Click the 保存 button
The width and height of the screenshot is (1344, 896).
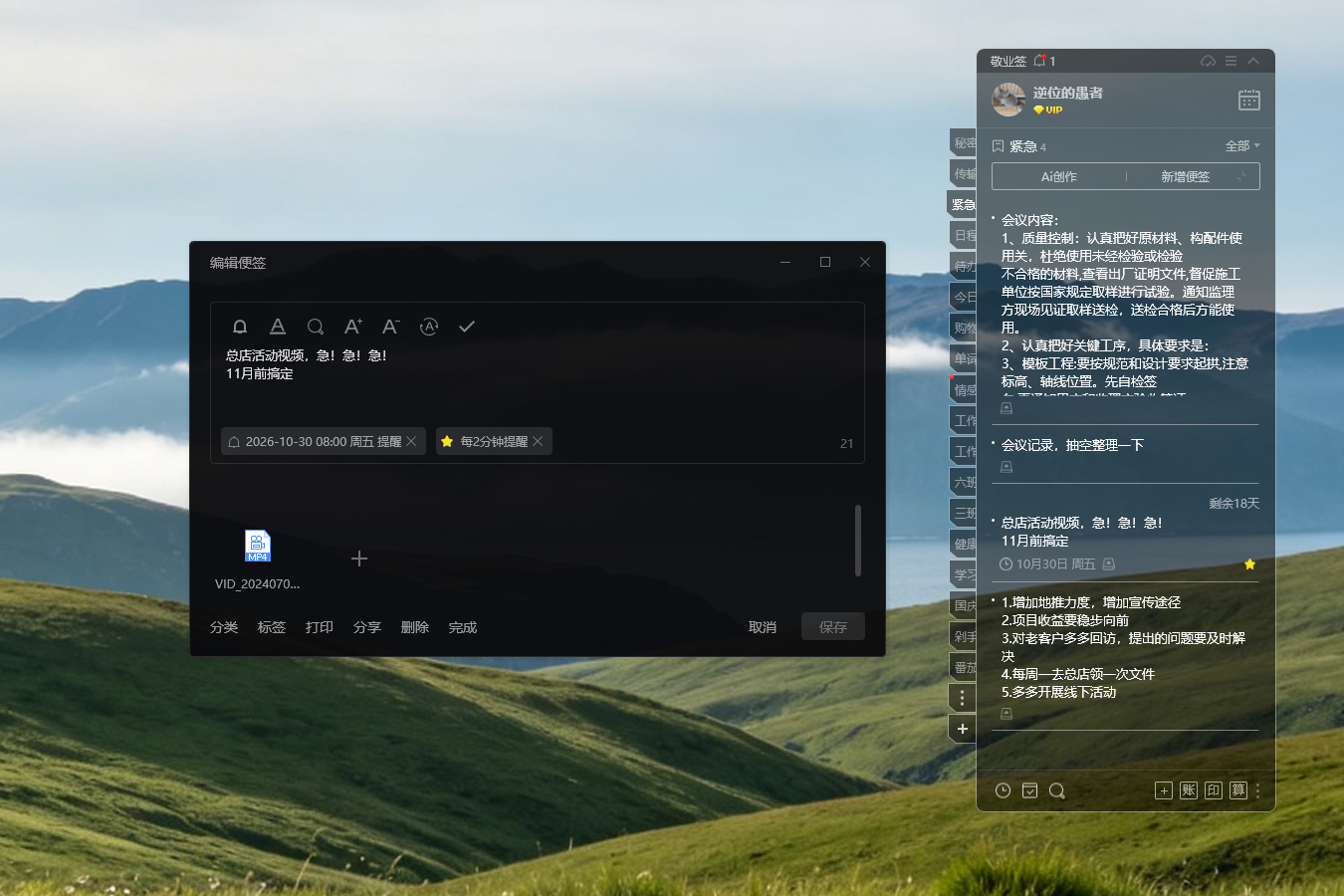coord(833,626)
